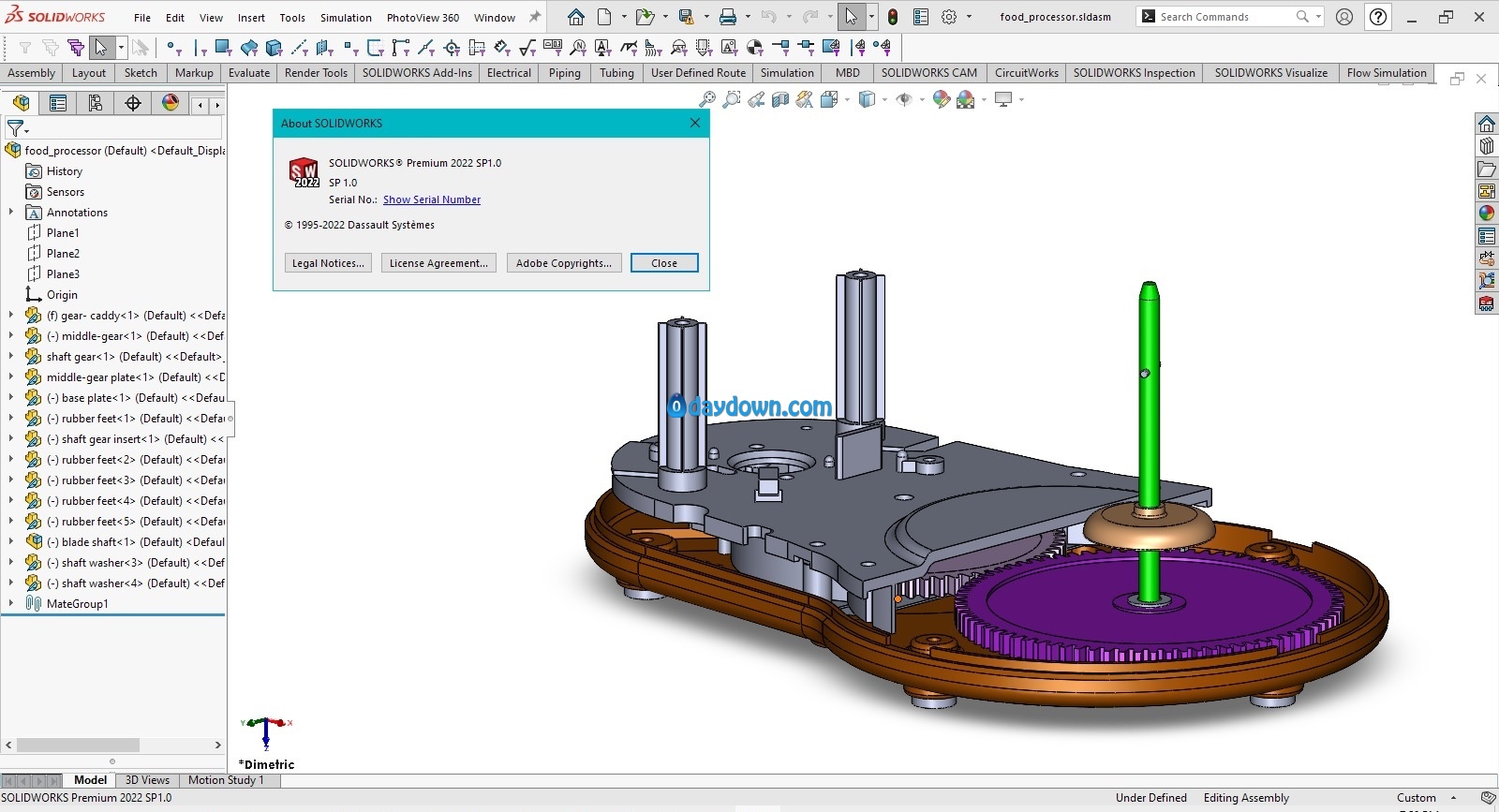Open the Edit Appearance color ball icon
1499x812 pixels.
point(942,99)
